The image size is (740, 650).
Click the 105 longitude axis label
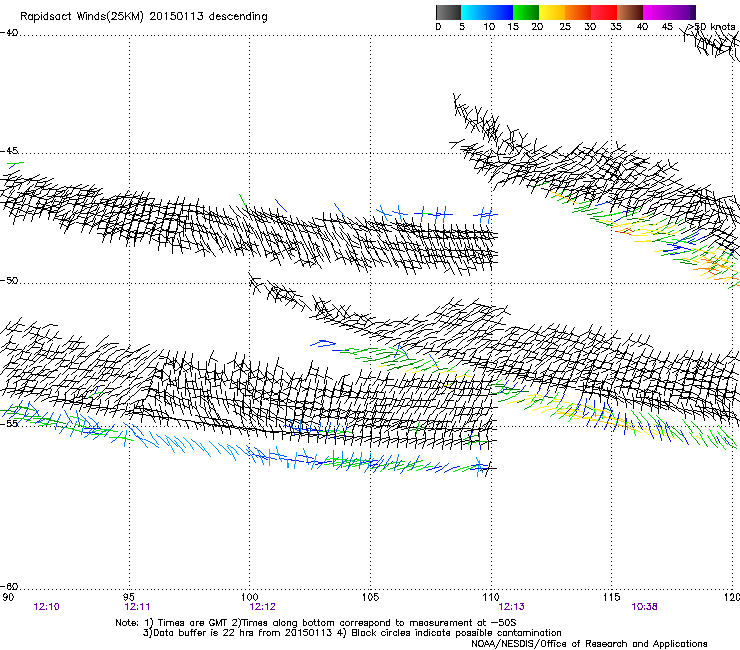(370, 597)
